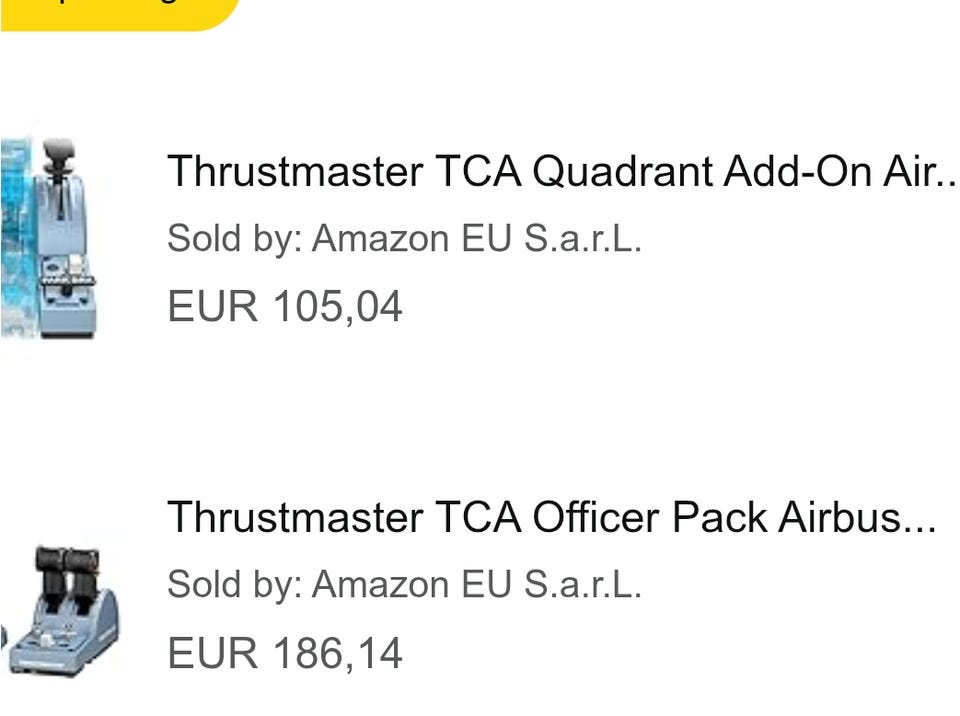
Task: Select the EUR 186,14 price
Action: click(x=285, y=653)
